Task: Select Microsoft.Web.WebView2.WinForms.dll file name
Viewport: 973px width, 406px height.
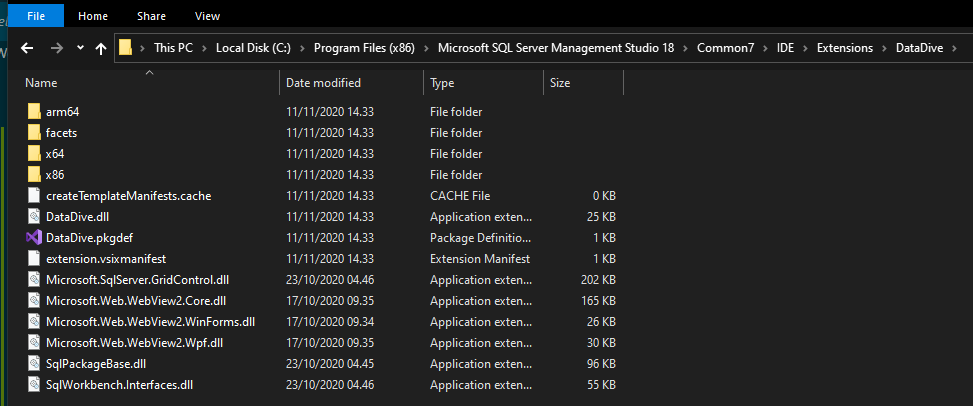Action: [x=151, y=322]
